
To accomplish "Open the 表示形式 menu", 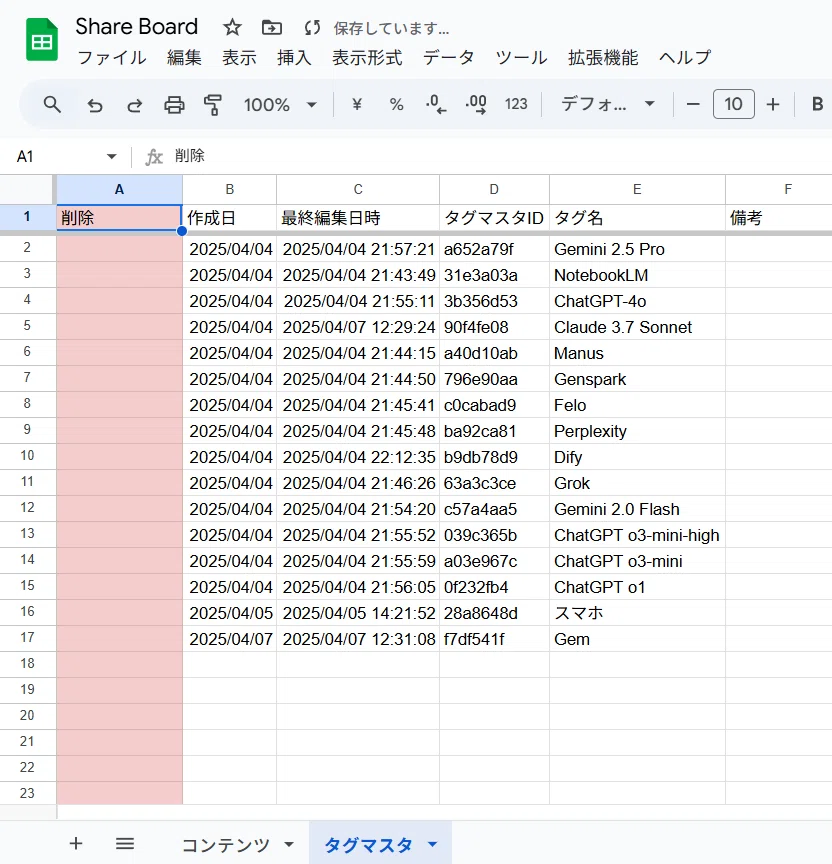I will tap(367, 57).
